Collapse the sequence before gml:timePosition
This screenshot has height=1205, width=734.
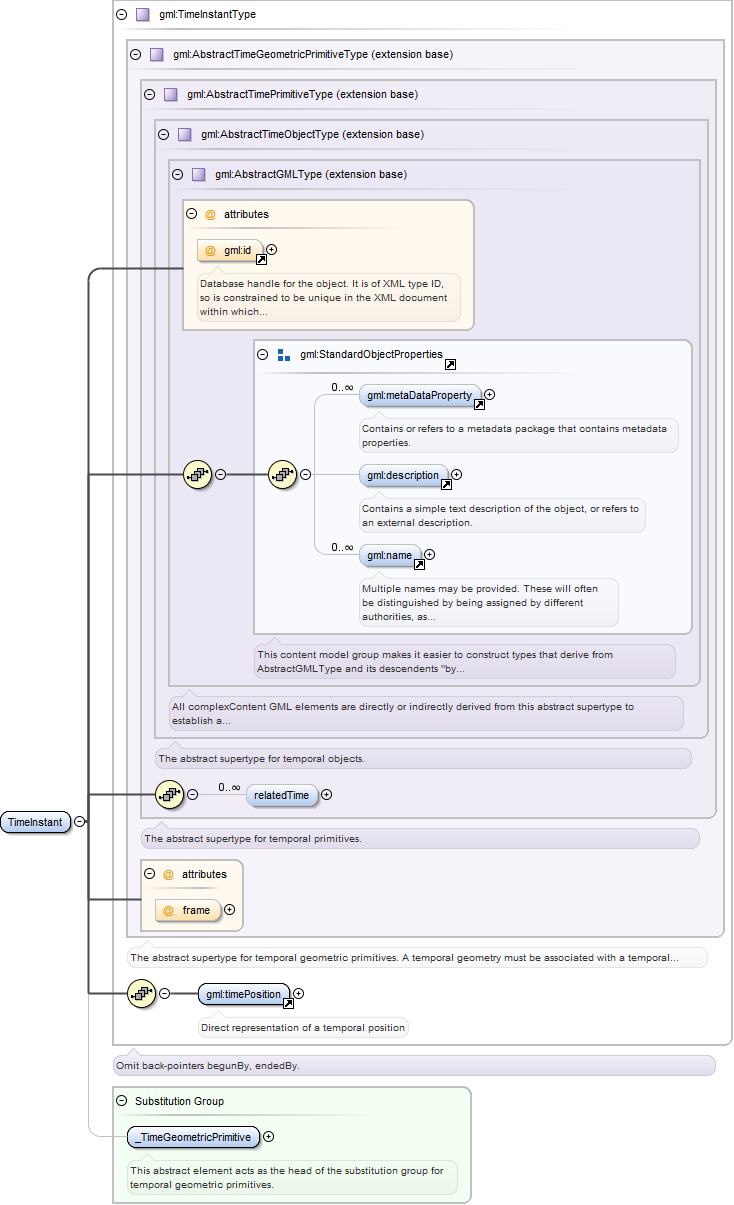pos(164,994)
